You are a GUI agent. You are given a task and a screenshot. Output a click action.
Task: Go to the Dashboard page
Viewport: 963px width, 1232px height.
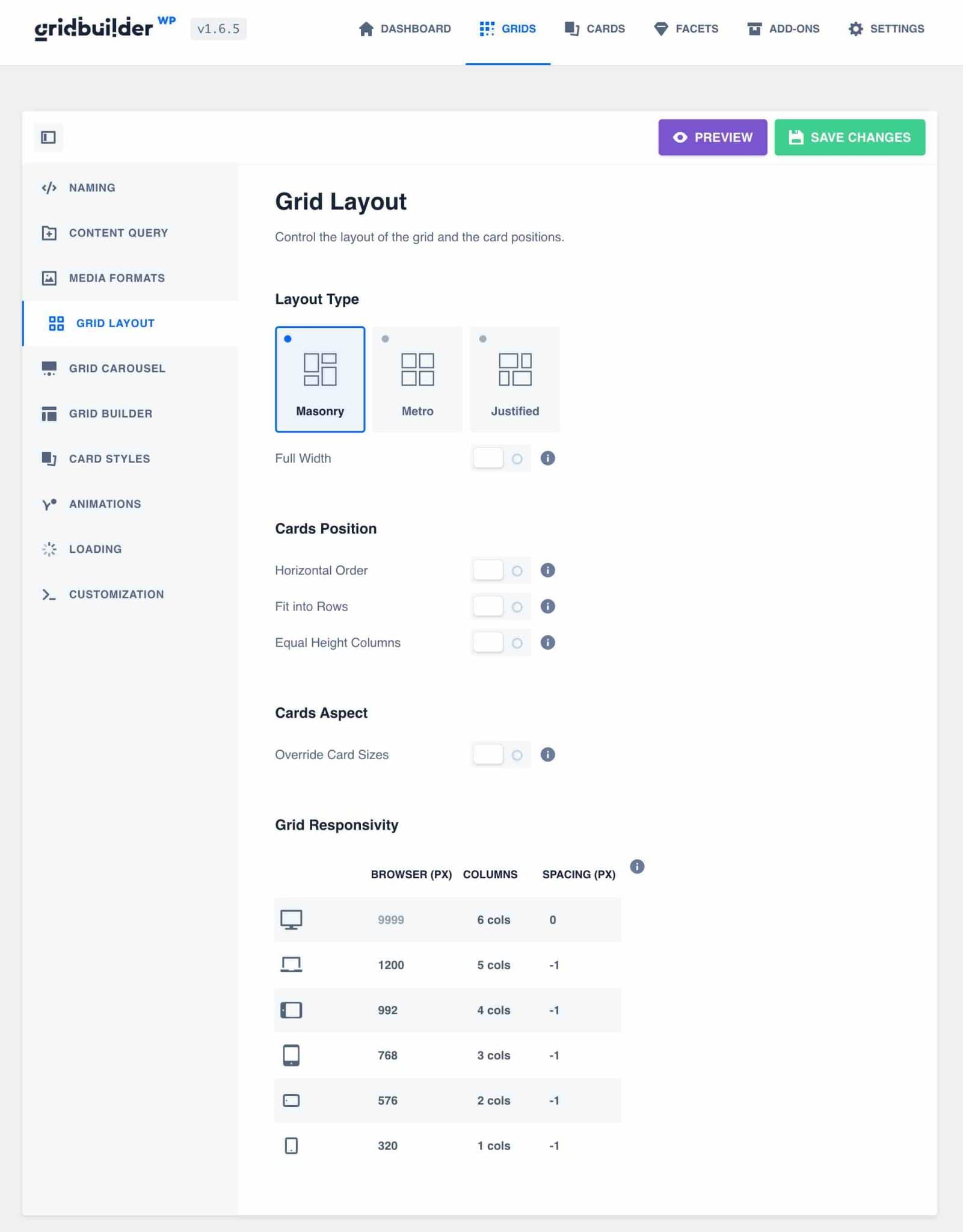[404, 28]
